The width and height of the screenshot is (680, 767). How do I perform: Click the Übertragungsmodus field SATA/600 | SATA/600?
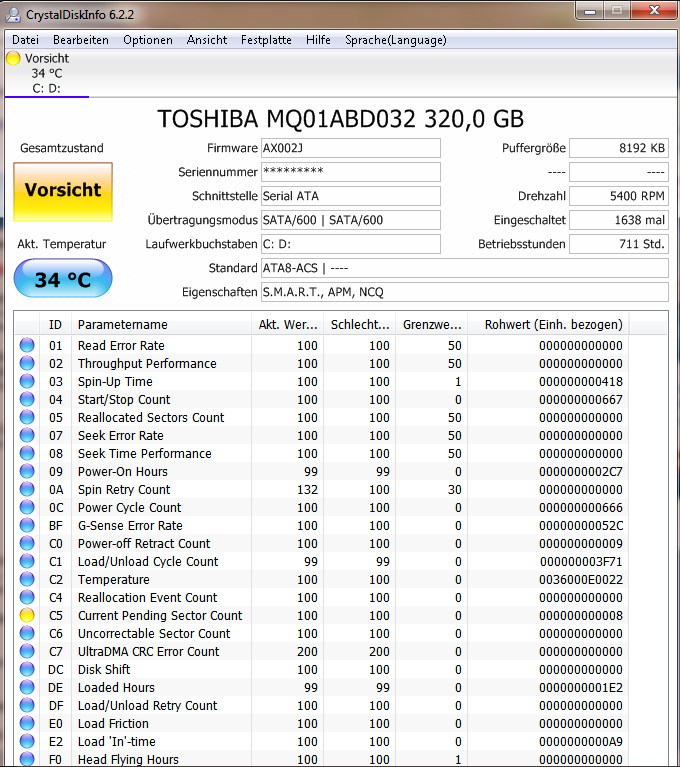click(351, 220)
